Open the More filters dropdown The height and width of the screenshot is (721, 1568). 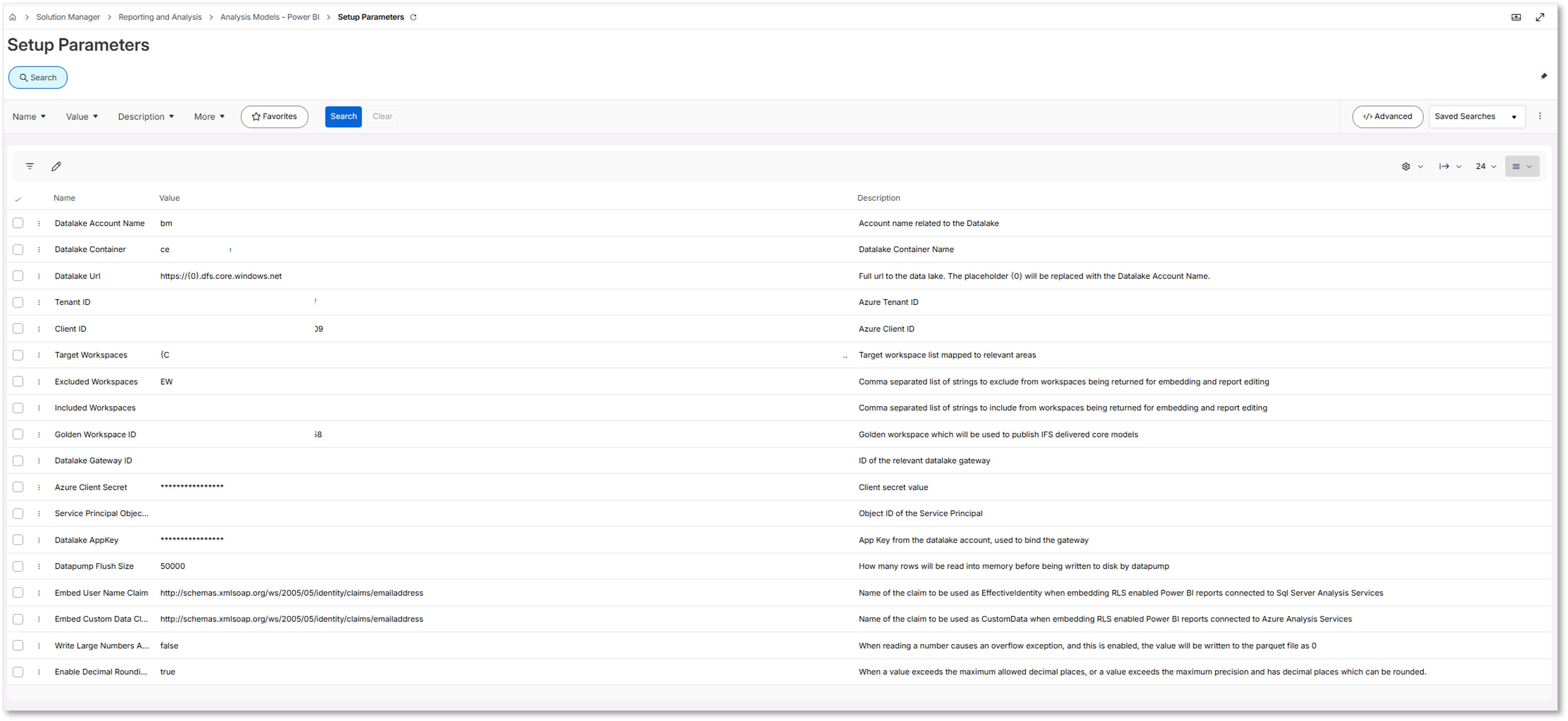209,117
